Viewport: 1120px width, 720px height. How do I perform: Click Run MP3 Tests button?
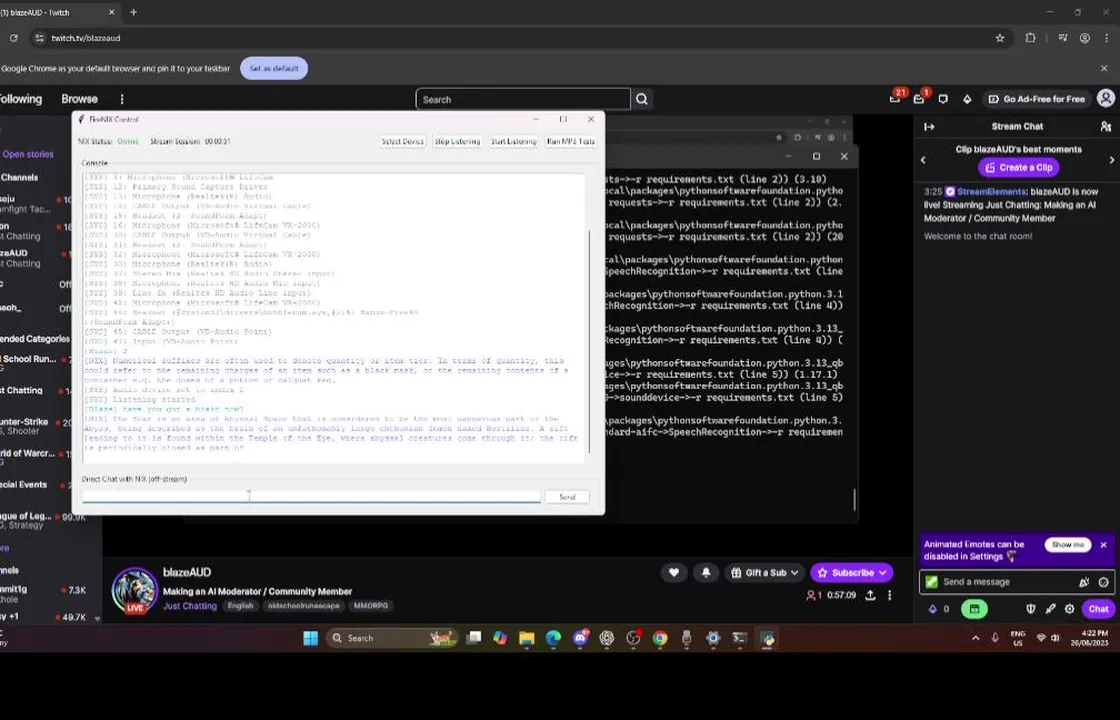[x=571, y=141]
